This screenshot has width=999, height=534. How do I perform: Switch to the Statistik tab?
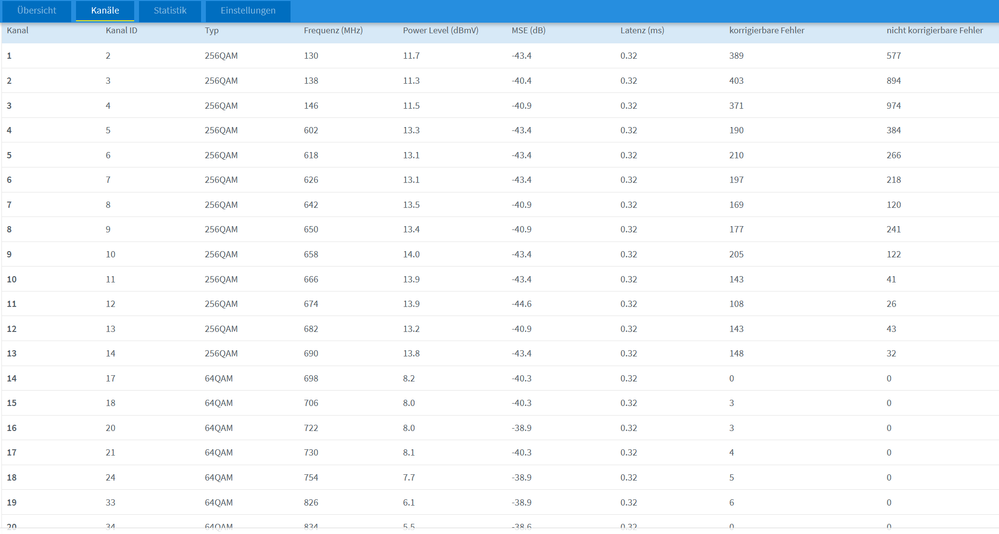170,11
